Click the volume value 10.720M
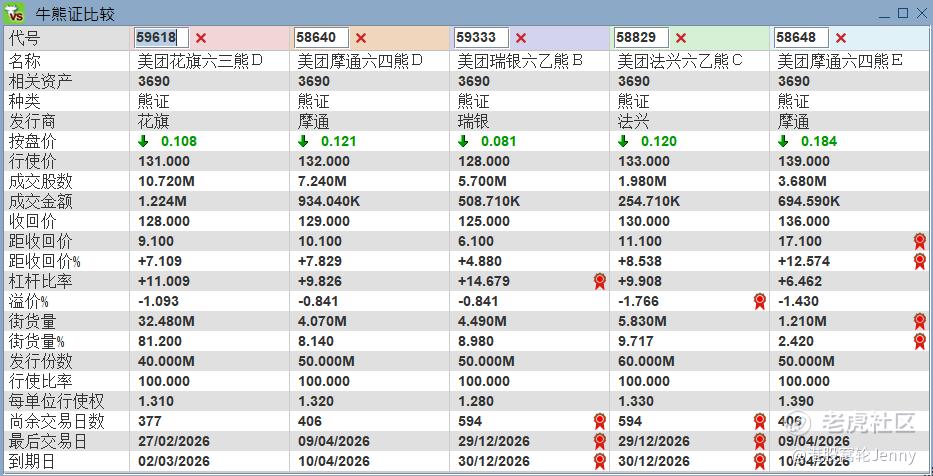This screenshot has height=476, width=933. coord(166,181)
